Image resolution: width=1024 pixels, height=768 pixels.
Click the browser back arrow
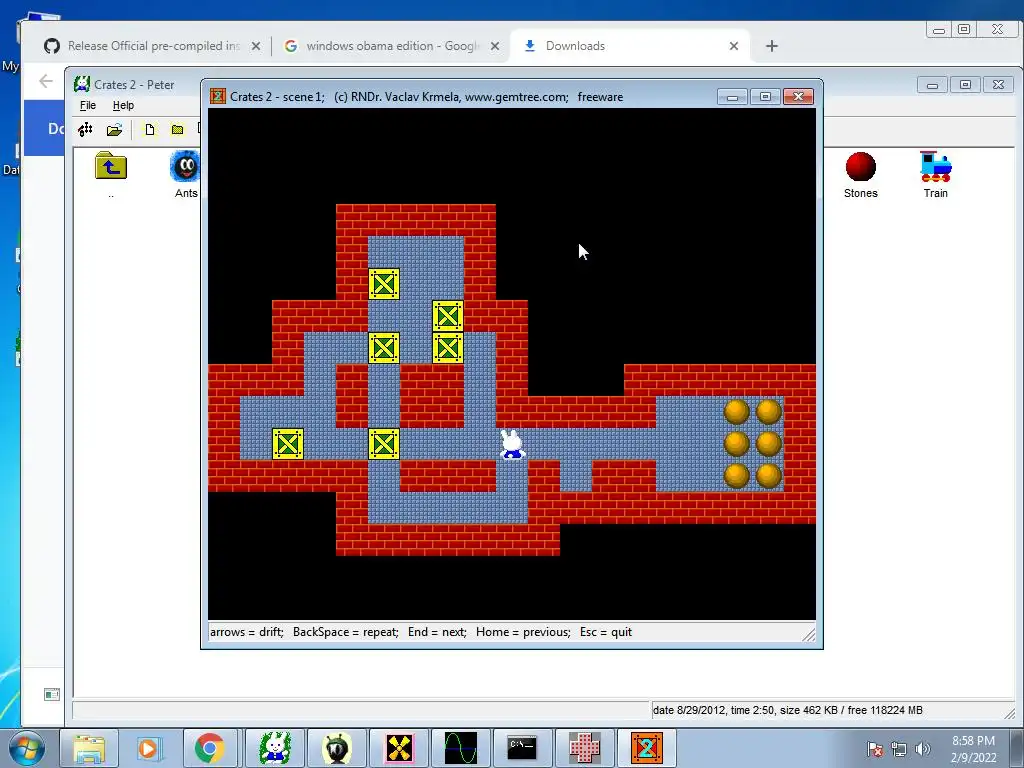point(46,81)
